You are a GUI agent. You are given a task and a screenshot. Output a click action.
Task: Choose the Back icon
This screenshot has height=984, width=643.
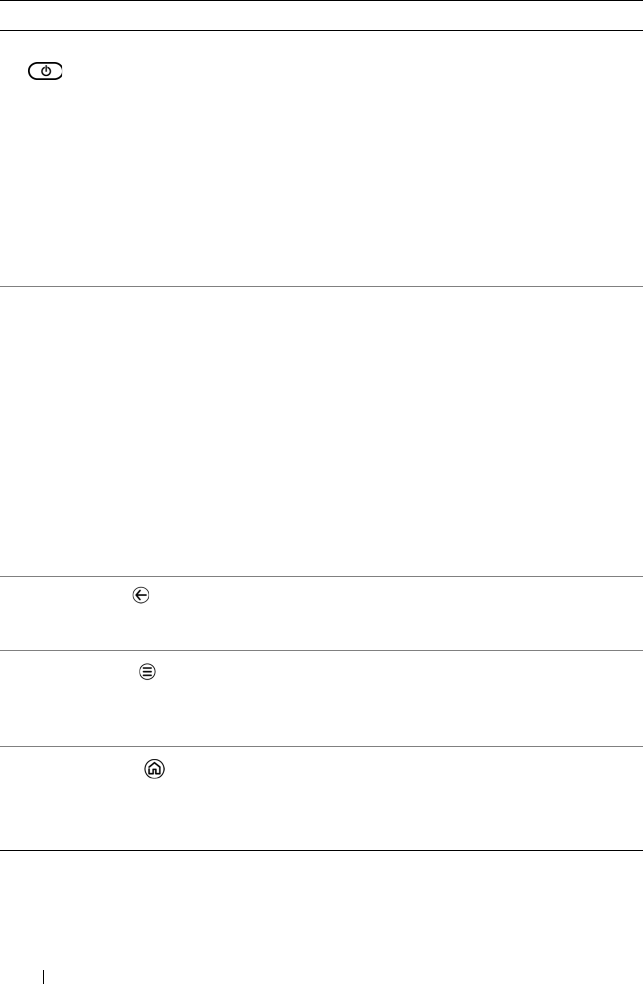(140, 594)
